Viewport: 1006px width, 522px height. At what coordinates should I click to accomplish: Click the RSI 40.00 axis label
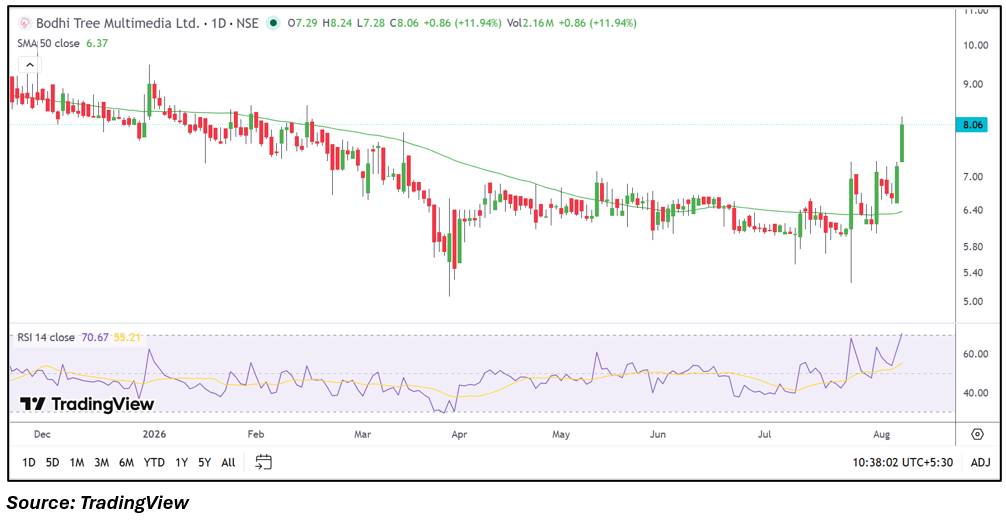[x=975, y=392]
